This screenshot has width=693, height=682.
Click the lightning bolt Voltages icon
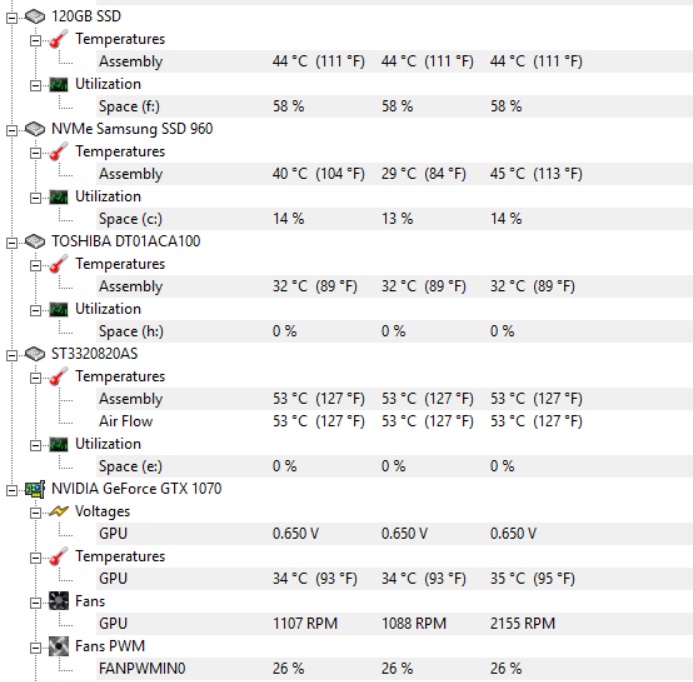click(59, 511)
